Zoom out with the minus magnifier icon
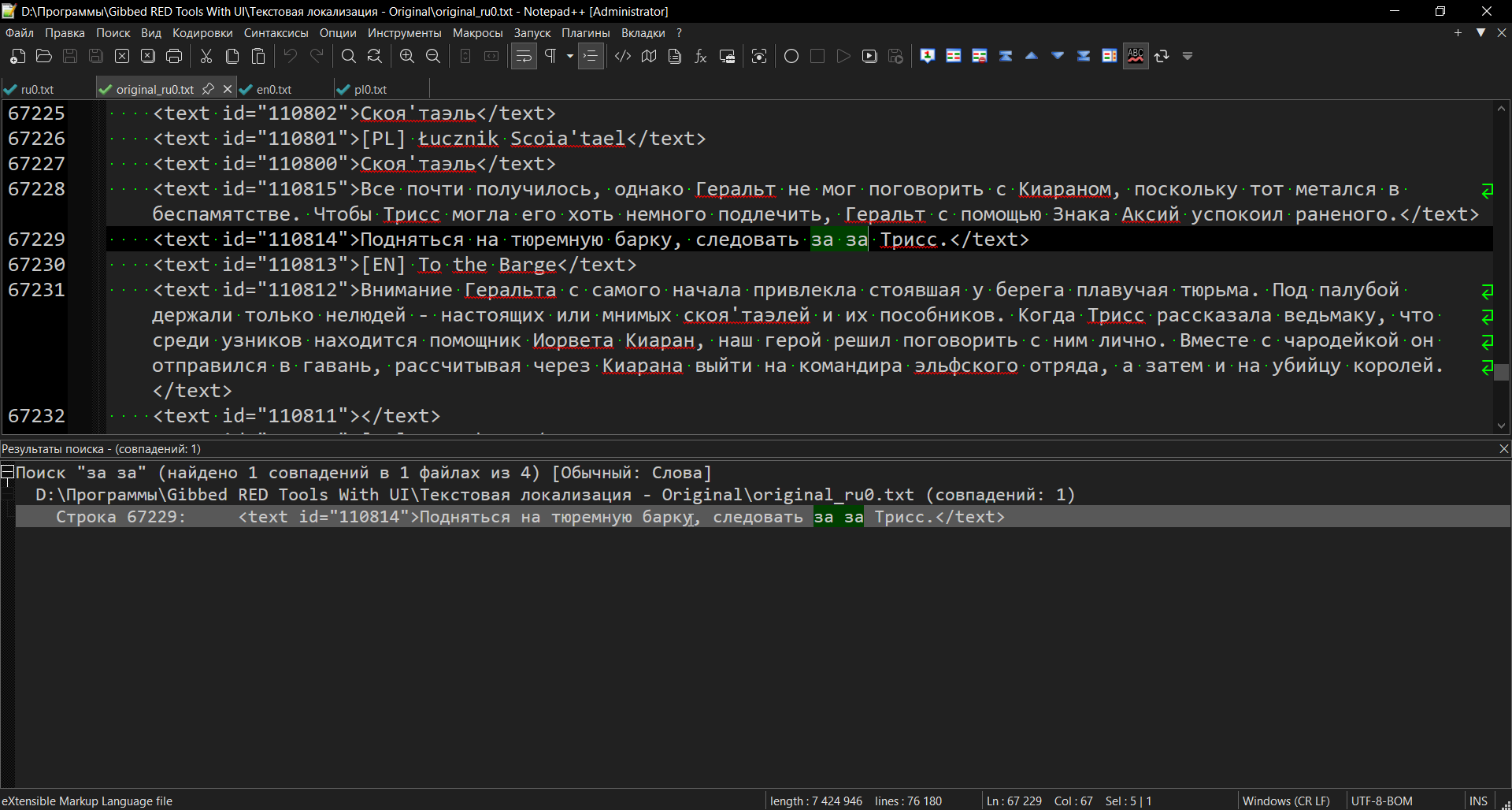The image size is (1512, 810). [x=433, y=56]
